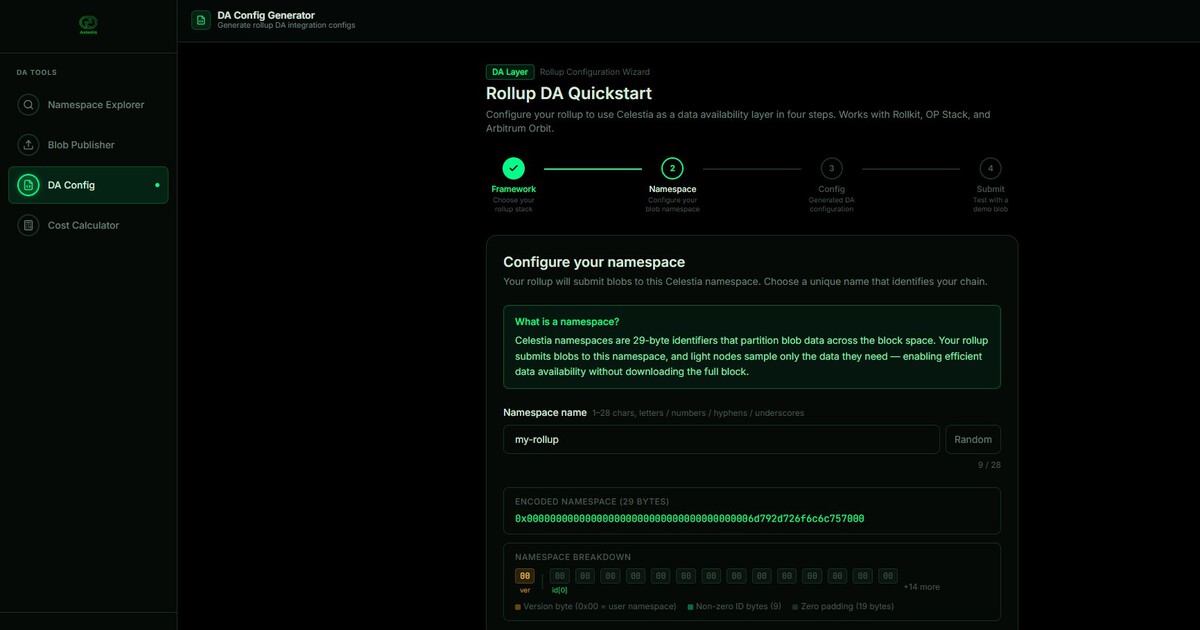The image size is (1200, 630).
Task: Click 'Rollup Configuration Wizard' label
Action: (595, 72)
